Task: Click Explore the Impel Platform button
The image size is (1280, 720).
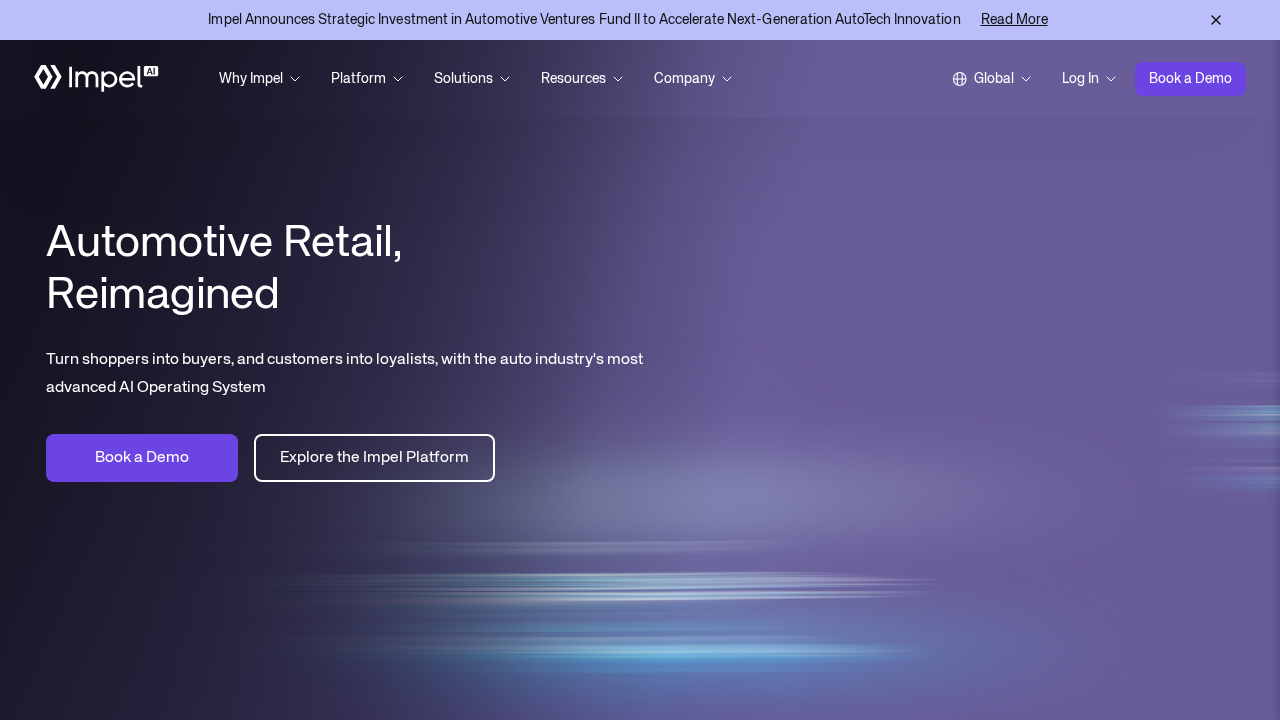Action: click(x=374, y=458)
